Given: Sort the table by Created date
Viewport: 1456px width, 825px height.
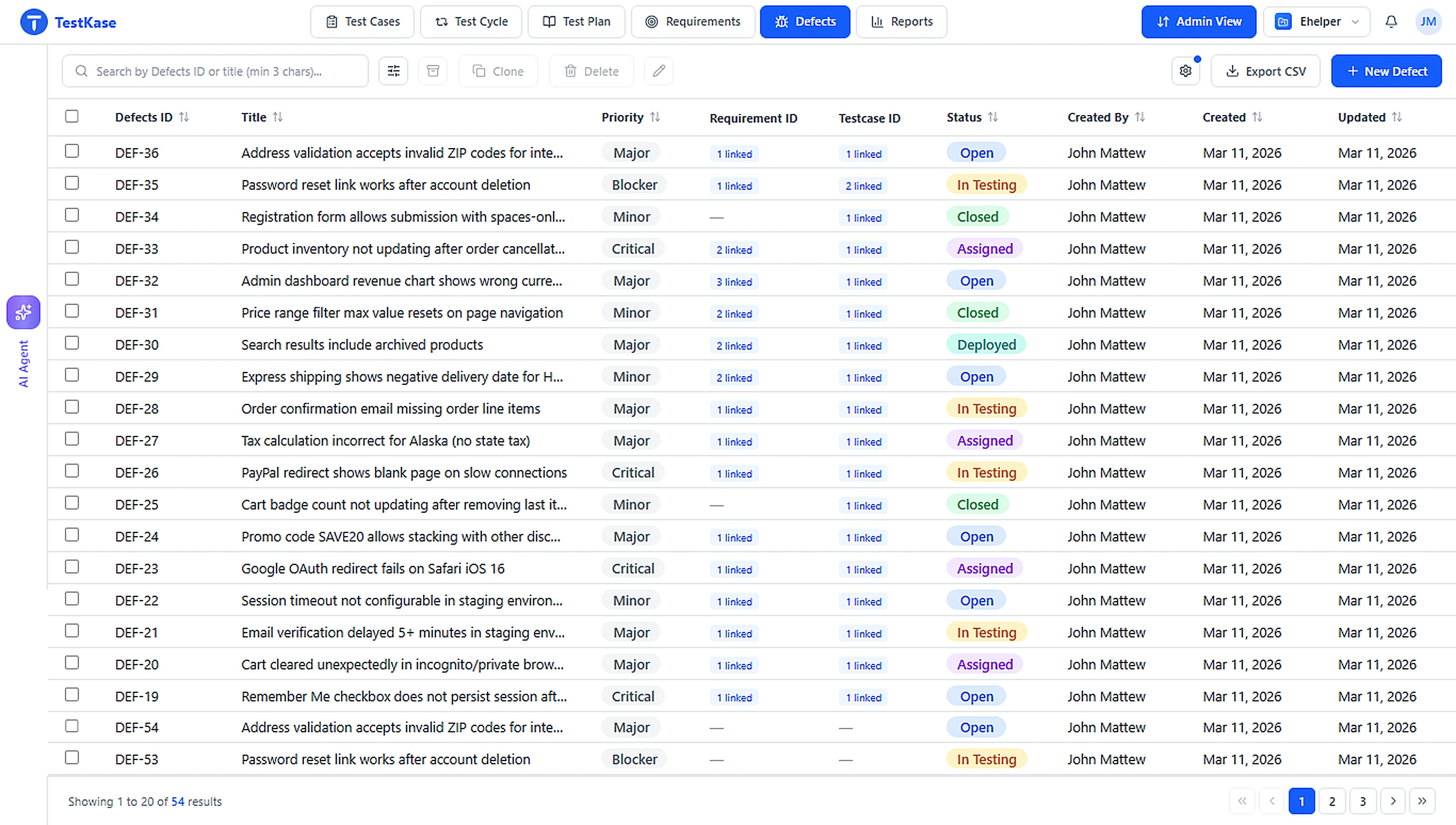Looking at the screenshot, I should [x=1258, y=117].
